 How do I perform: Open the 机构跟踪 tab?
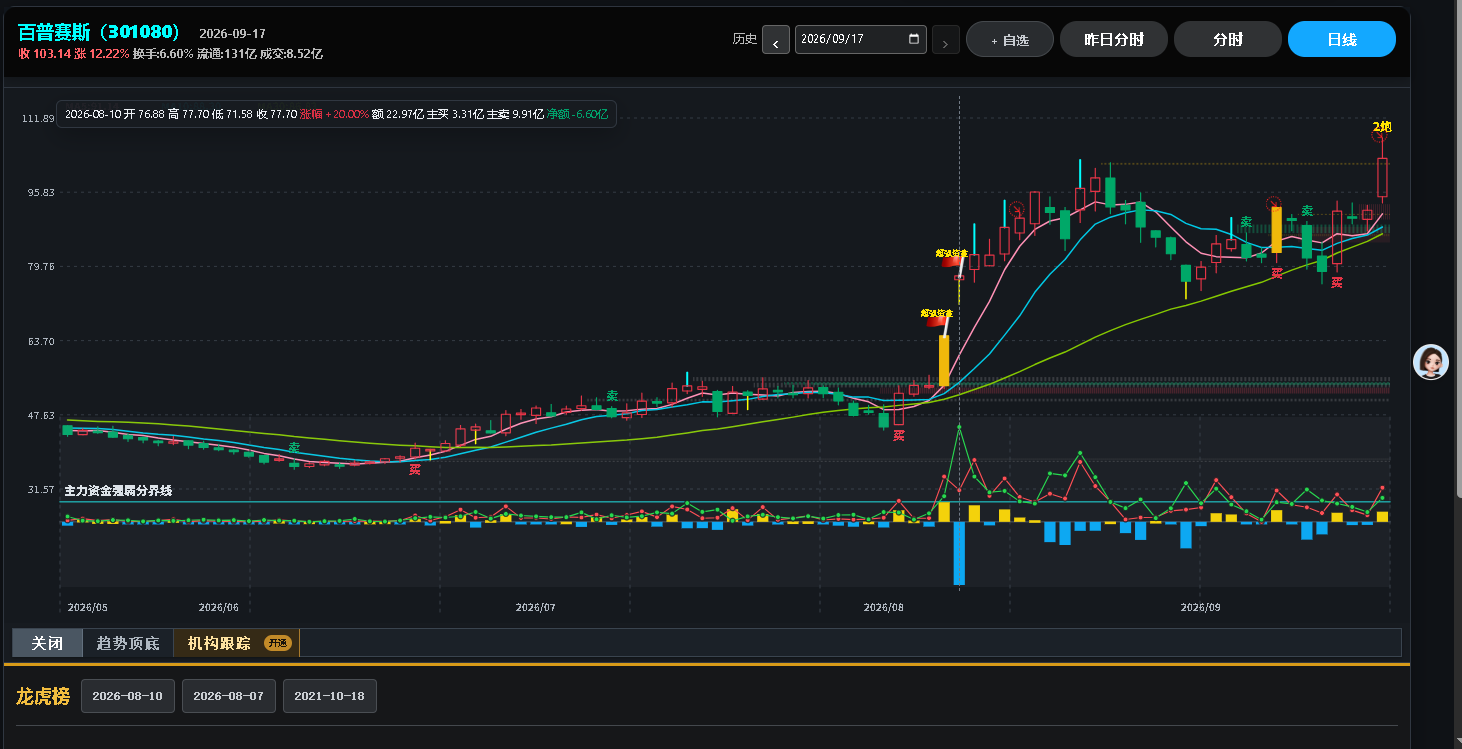click(236, 643)
